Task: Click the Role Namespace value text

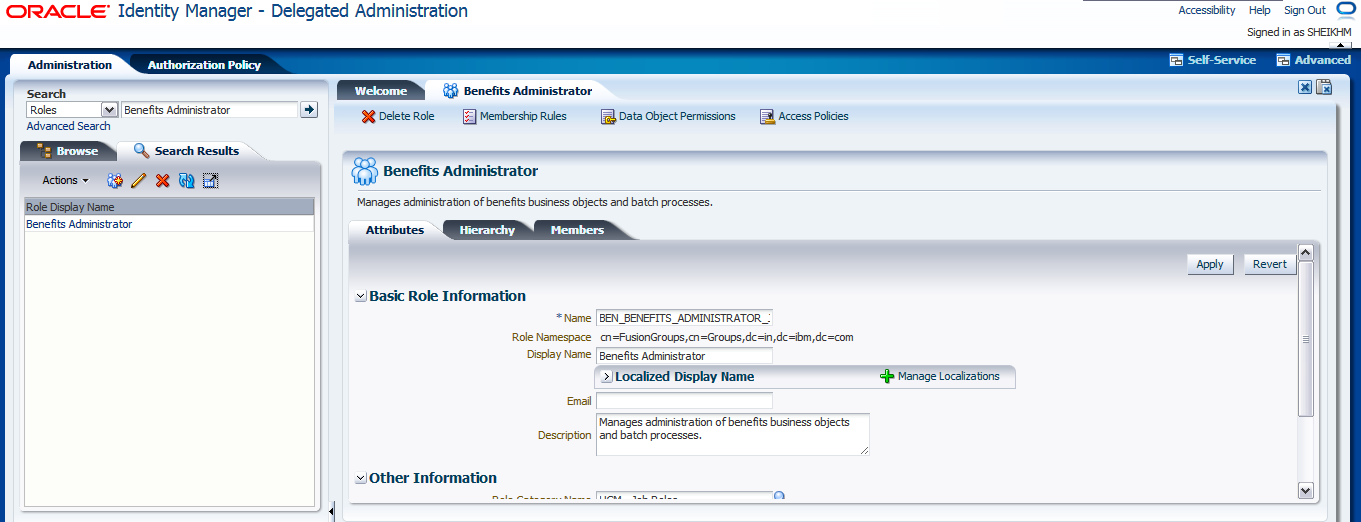Action: [726, 337]
